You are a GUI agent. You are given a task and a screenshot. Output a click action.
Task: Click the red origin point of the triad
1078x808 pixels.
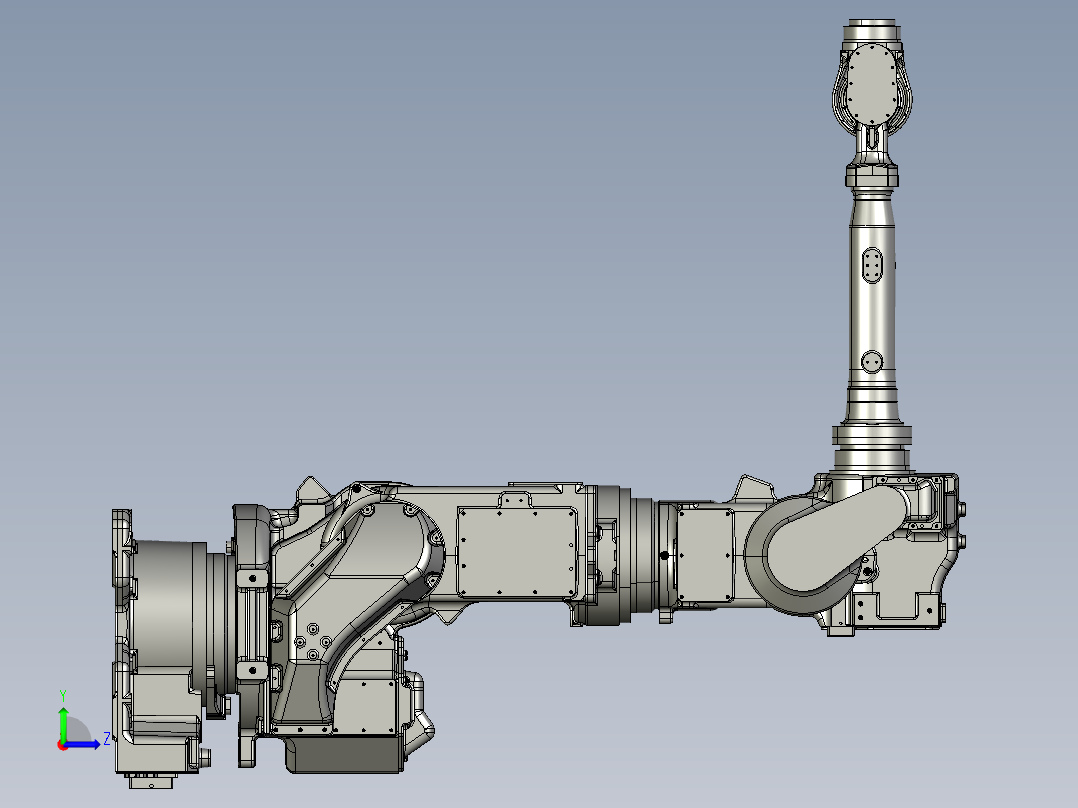coord(63,745)
